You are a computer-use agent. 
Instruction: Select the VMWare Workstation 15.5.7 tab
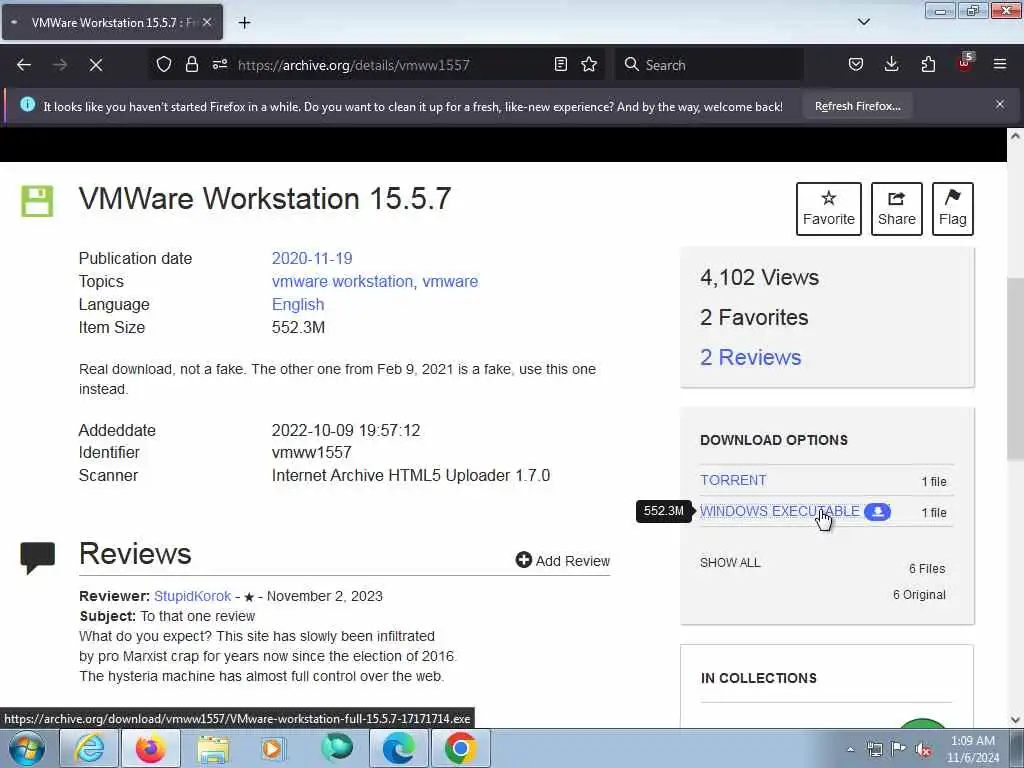(x=112, y=22)
